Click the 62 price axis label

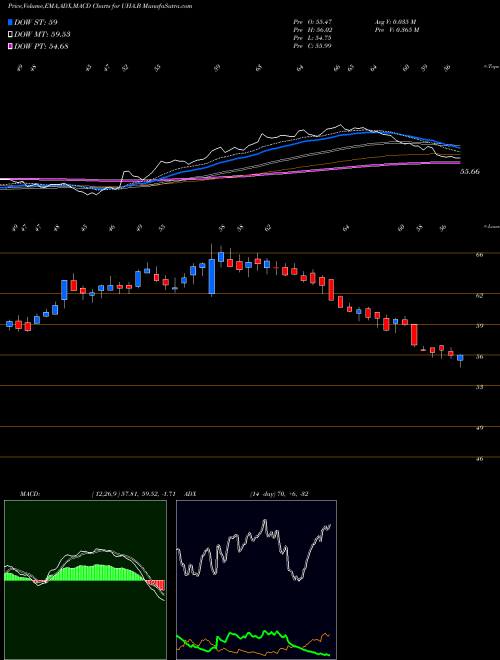pyautogui.click(x=479, y=295)
